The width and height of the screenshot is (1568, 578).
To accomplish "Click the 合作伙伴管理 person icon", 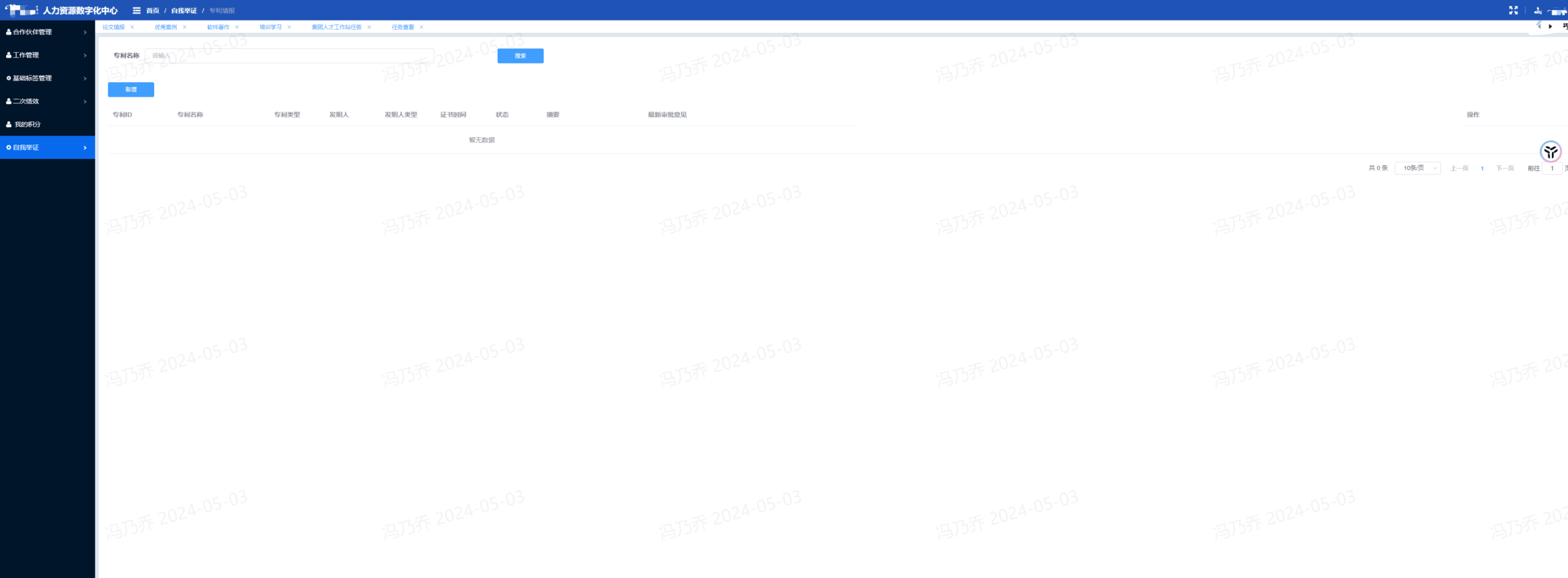I will pyautogui.click(x=8, y=32).
